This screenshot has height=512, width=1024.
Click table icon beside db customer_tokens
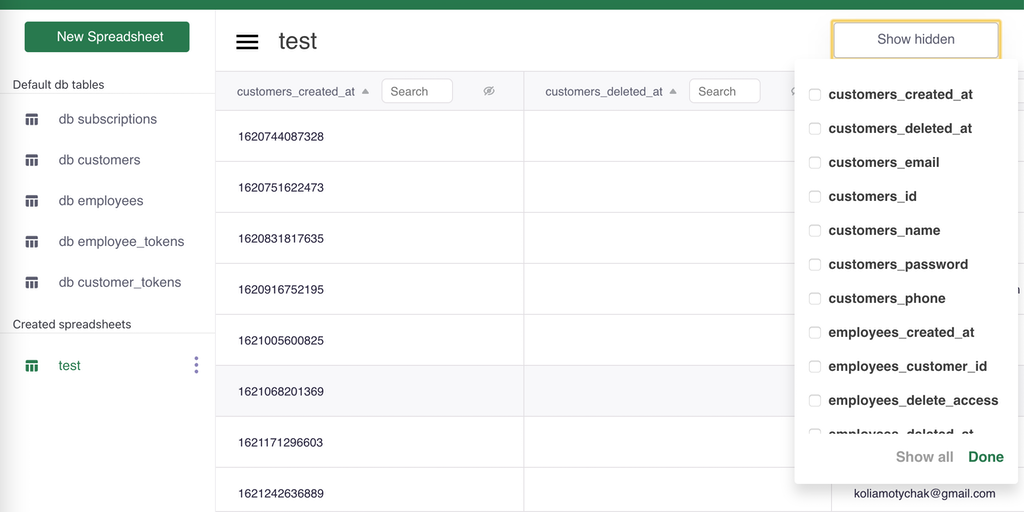point(32,283)
